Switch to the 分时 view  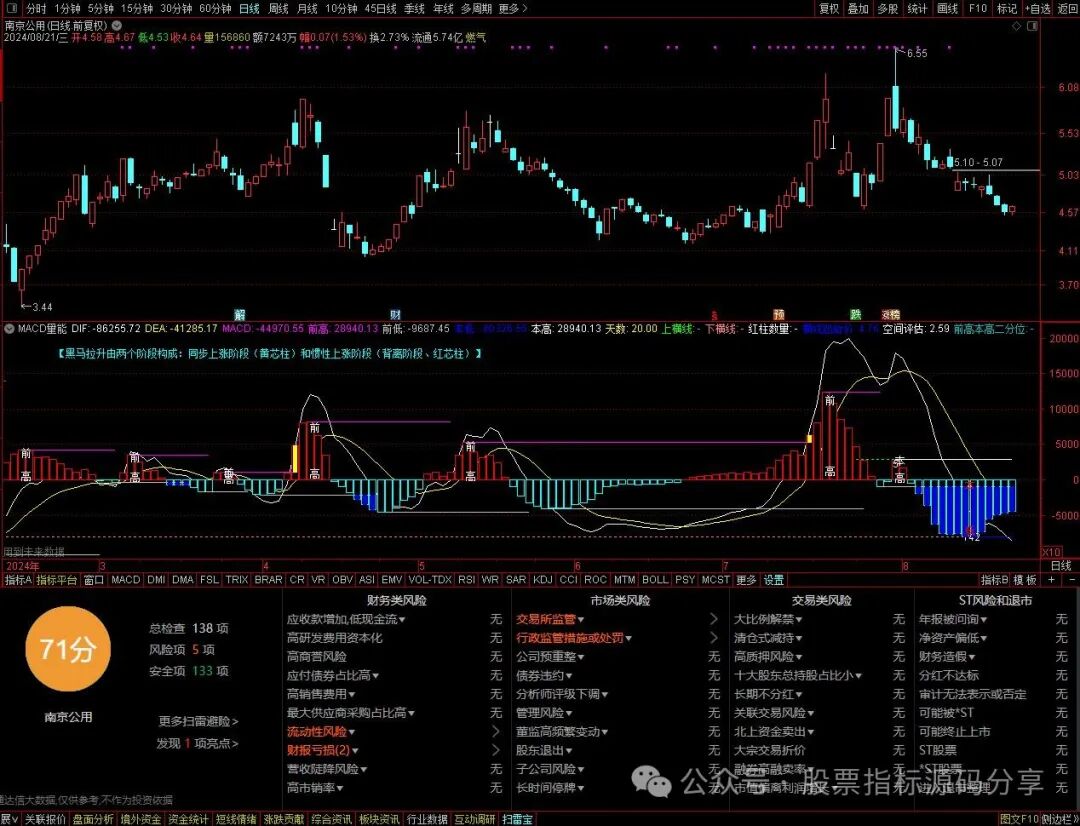pos(37,8)
